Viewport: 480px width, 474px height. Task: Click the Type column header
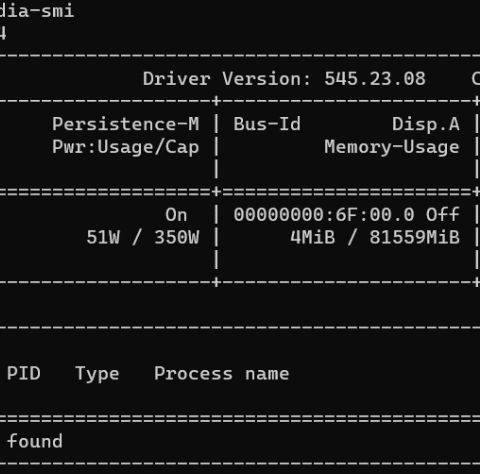97,374
